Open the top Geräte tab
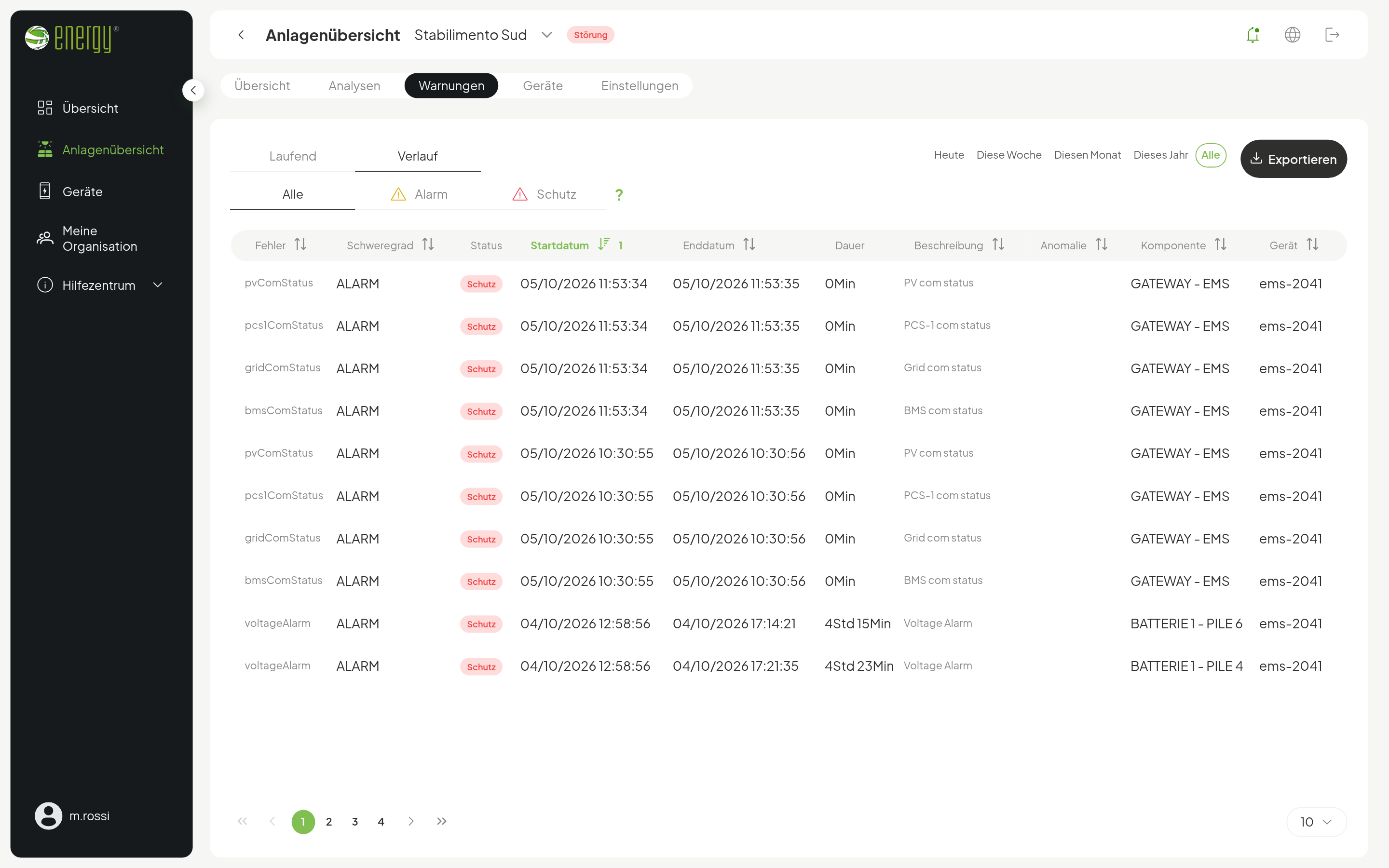Screen dimensions: 1389x868 (x=543, y=85)
